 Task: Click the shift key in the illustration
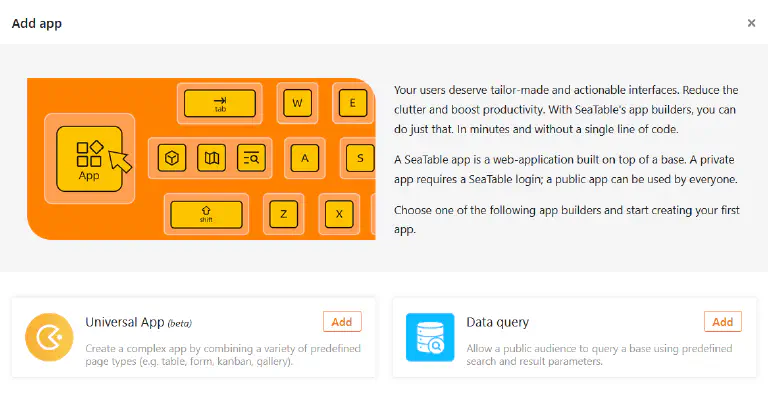pos(206,215)
